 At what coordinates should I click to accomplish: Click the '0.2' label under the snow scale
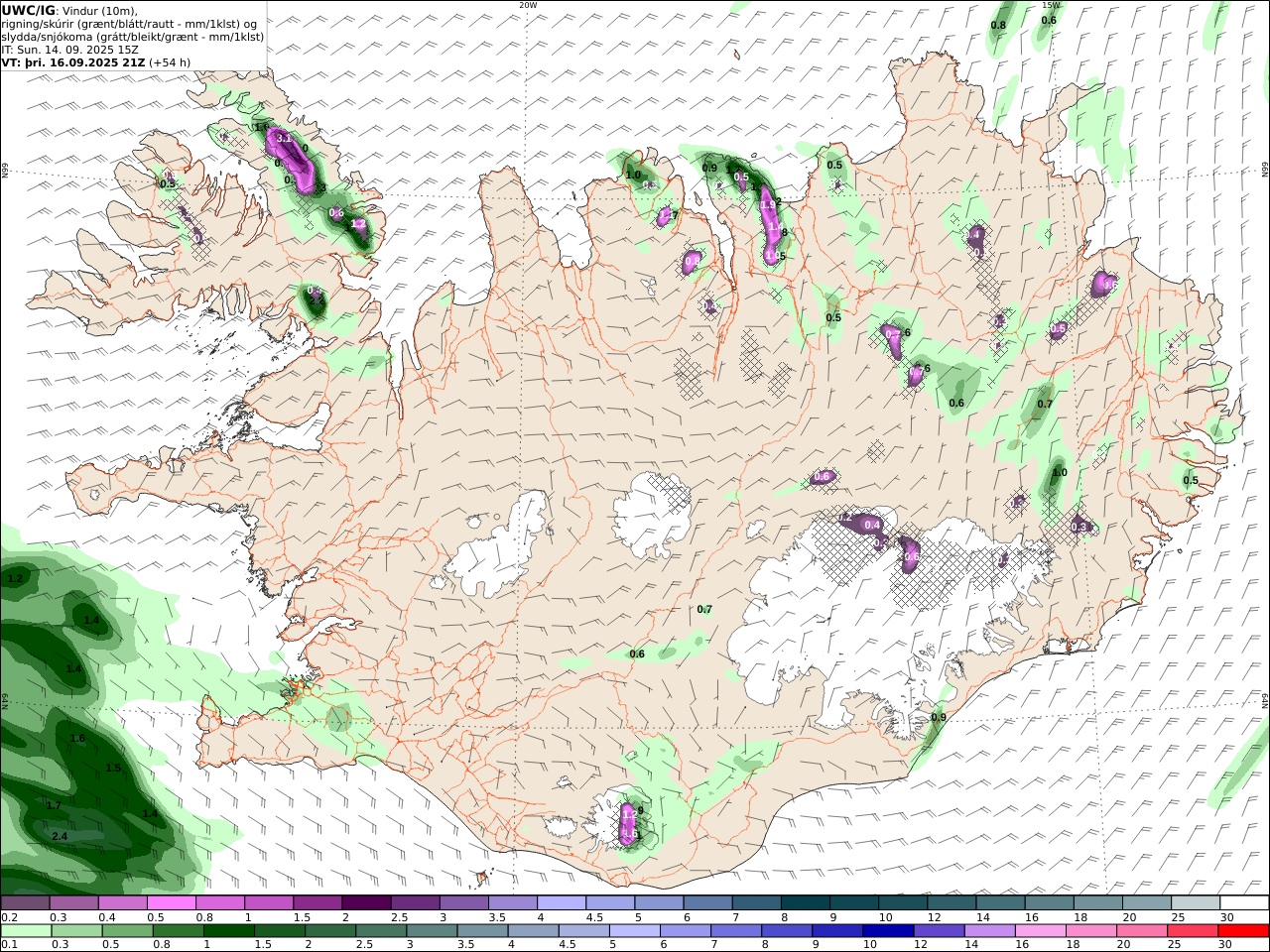coord(9,917)
